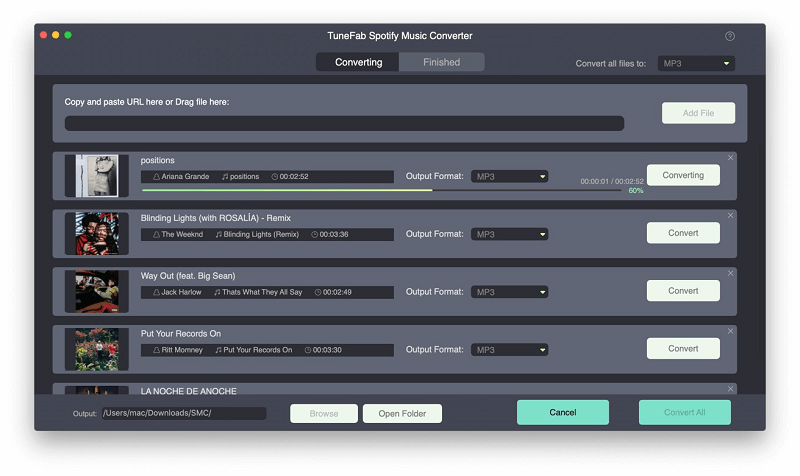Click the URL paste input field
Image resolution: width=800 pixels, height=476 pixels.
344,124
